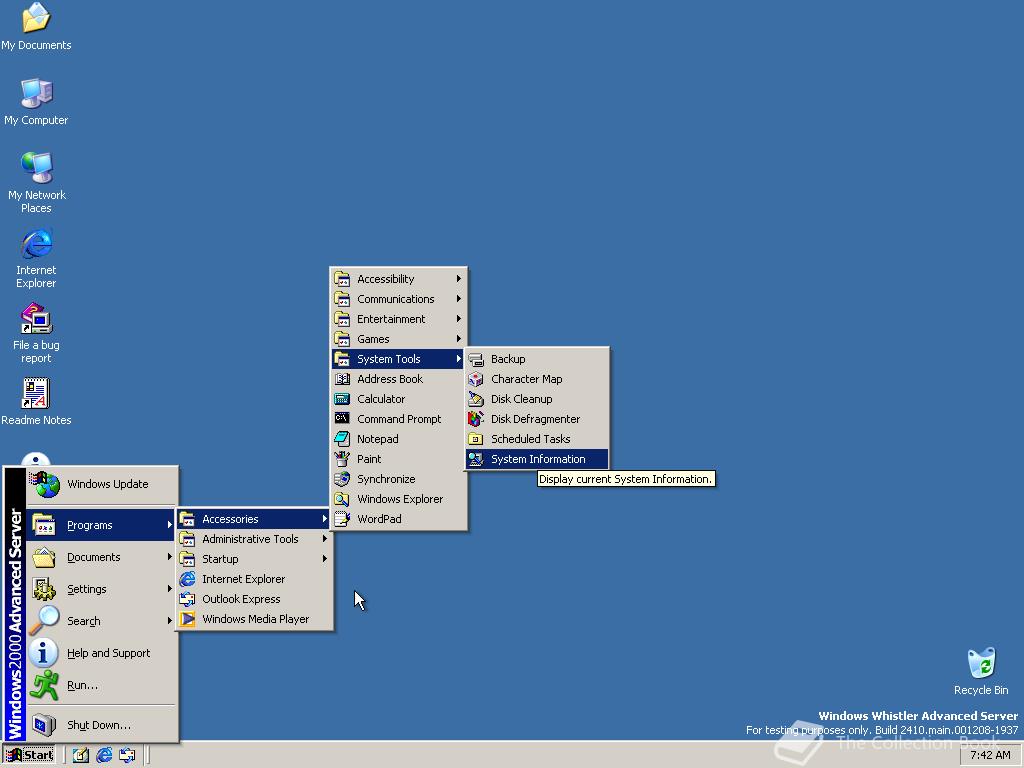Click the WordPad menu icon
Screen dimensions: 1024x768
pyautogui.click(x=342, y=519)
